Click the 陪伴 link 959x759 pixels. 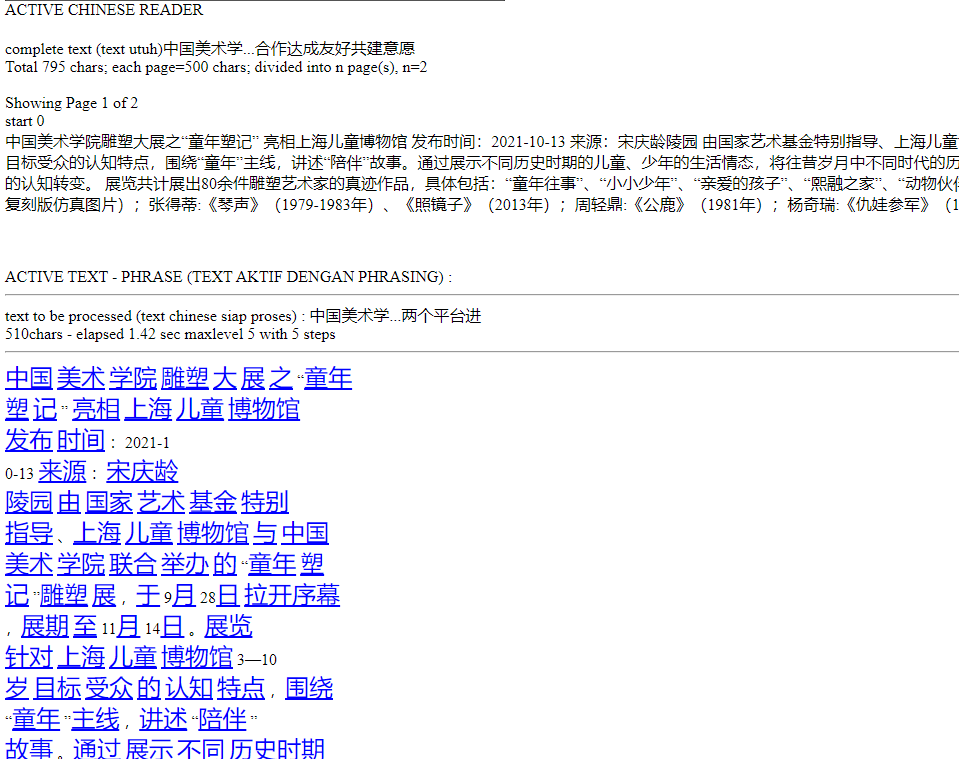[x=222, y=719]
